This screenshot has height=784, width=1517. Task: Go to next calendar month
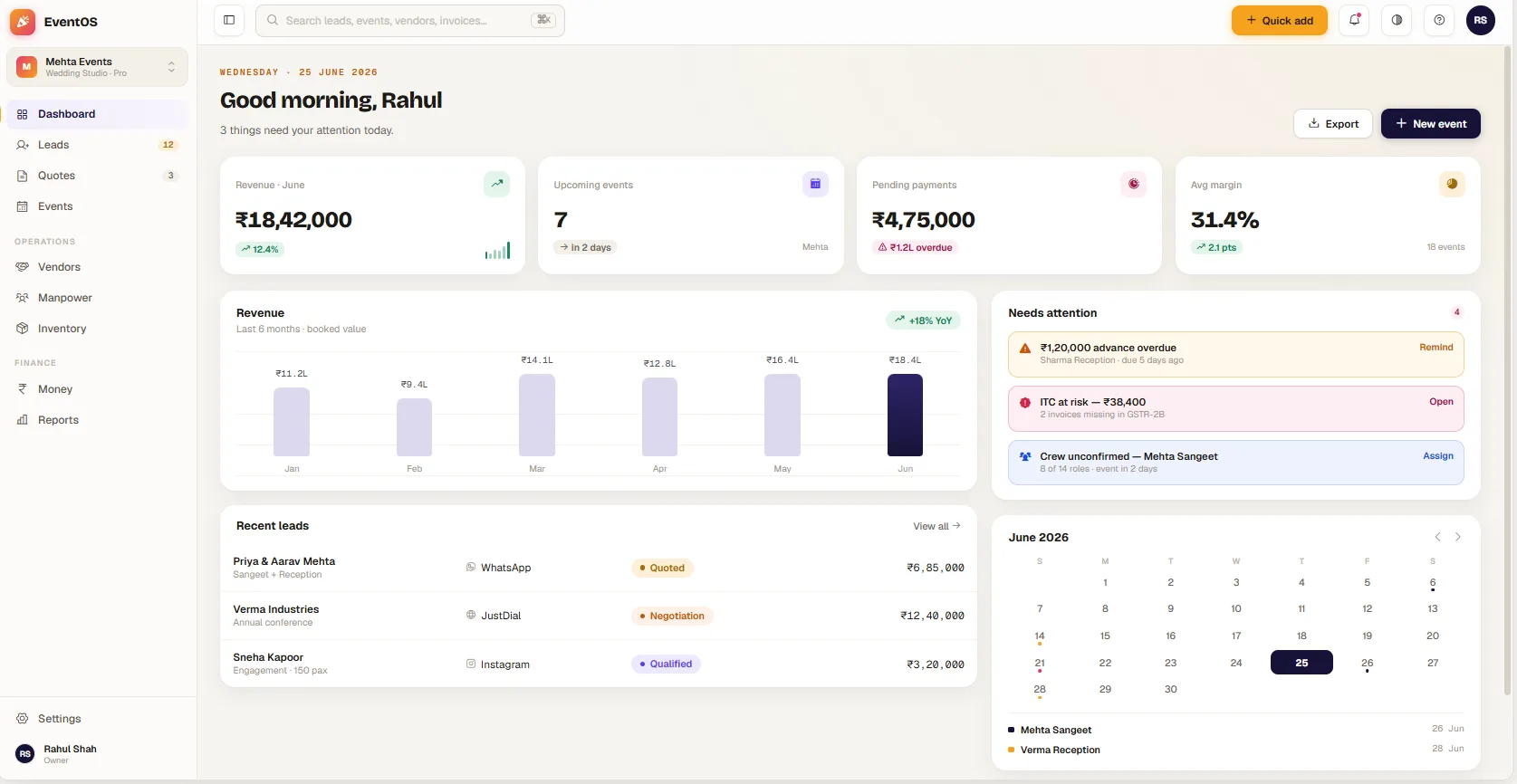tap(1458, 537)
